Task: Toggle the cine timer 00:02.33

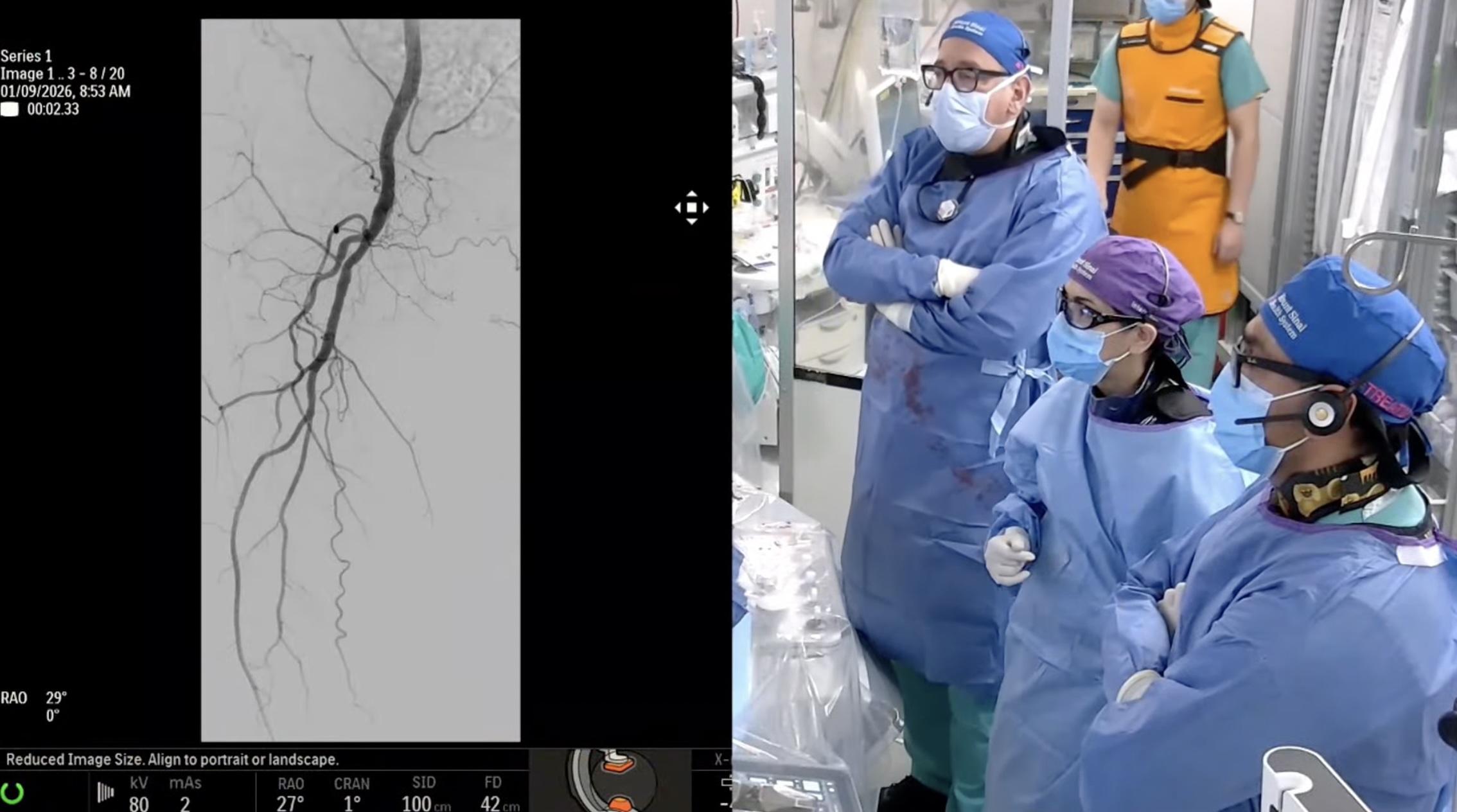Action: click(52, 109)
